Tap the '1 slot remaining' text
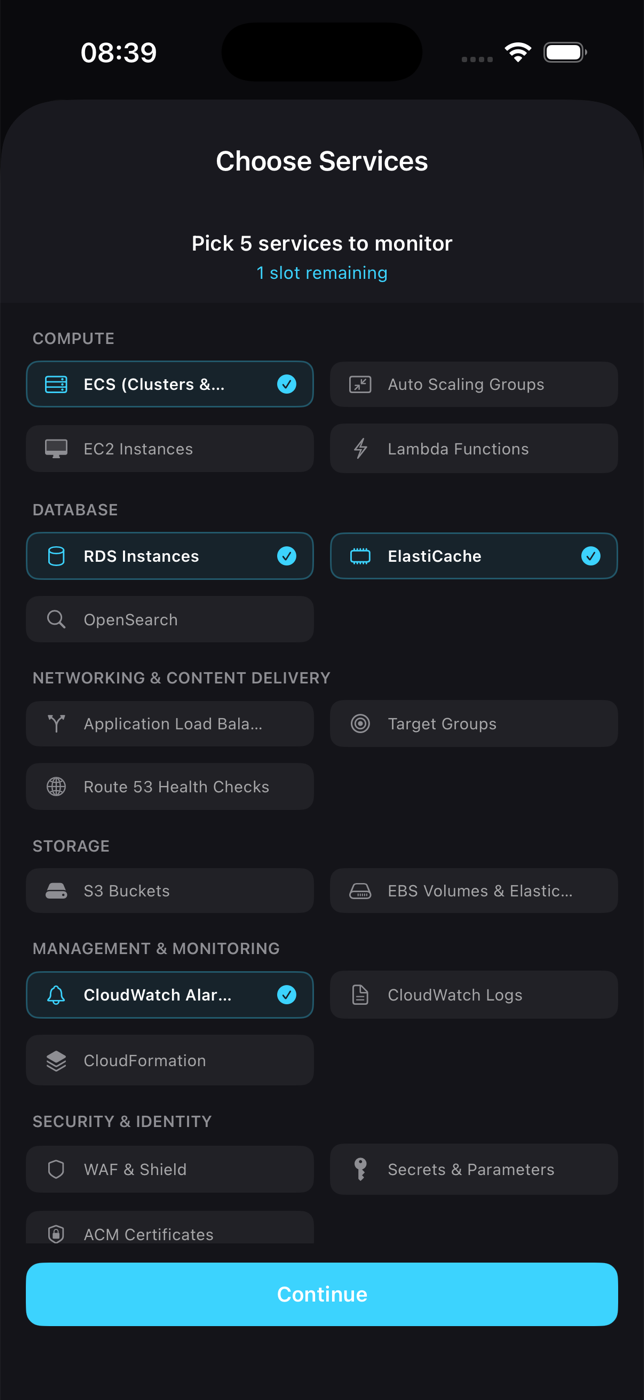644x1400 pixels. click(x=322, y=273)
